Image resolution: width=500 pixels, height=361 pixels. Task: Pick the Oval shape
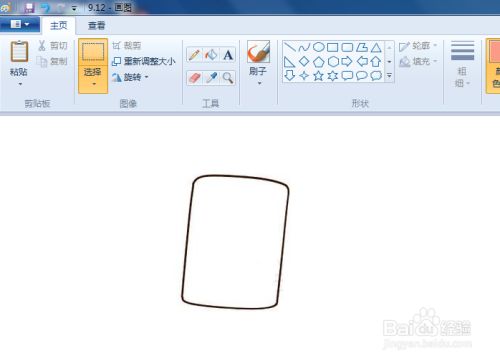pyautogui.click(x=319, y=47)
